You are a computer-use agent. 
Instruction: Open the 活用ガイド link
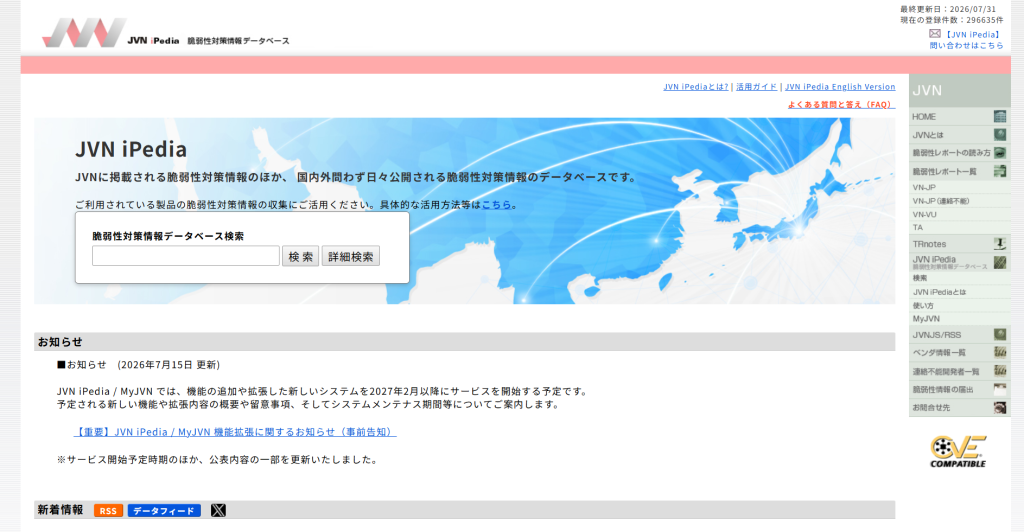point(756,87)
